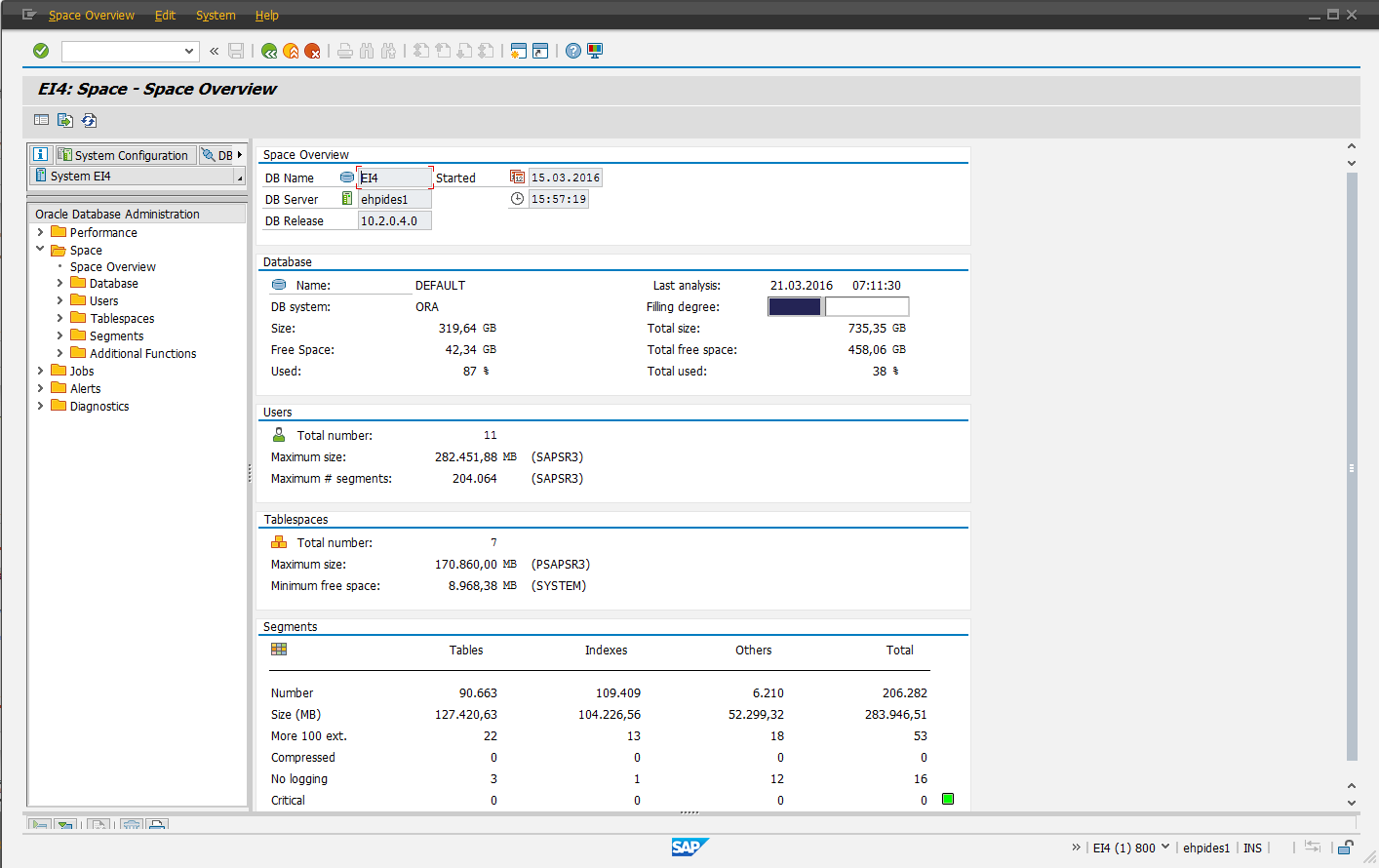Collapse the command field with the double-chevron
Viewport: 1379px width, 868px height.
214,51
